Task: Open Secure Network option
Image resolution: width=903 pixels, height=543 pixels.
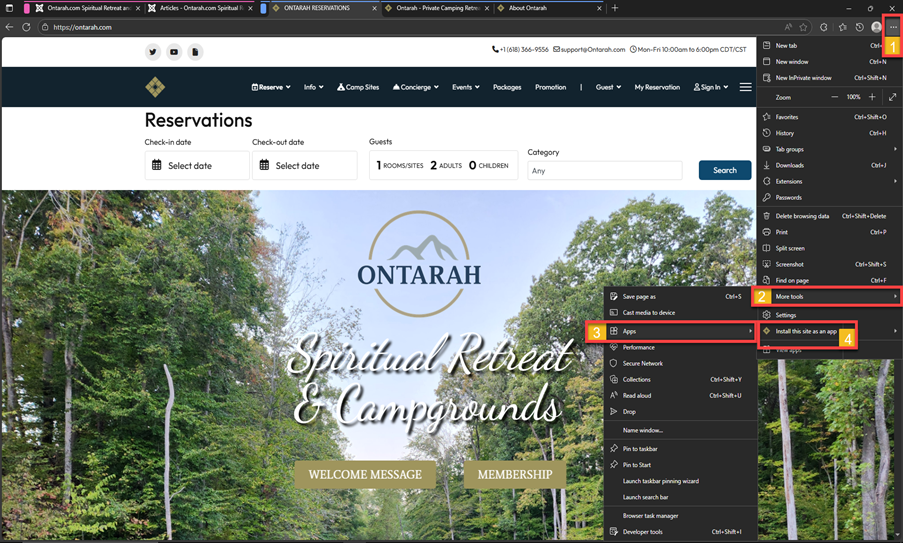Action: [680, 363]
